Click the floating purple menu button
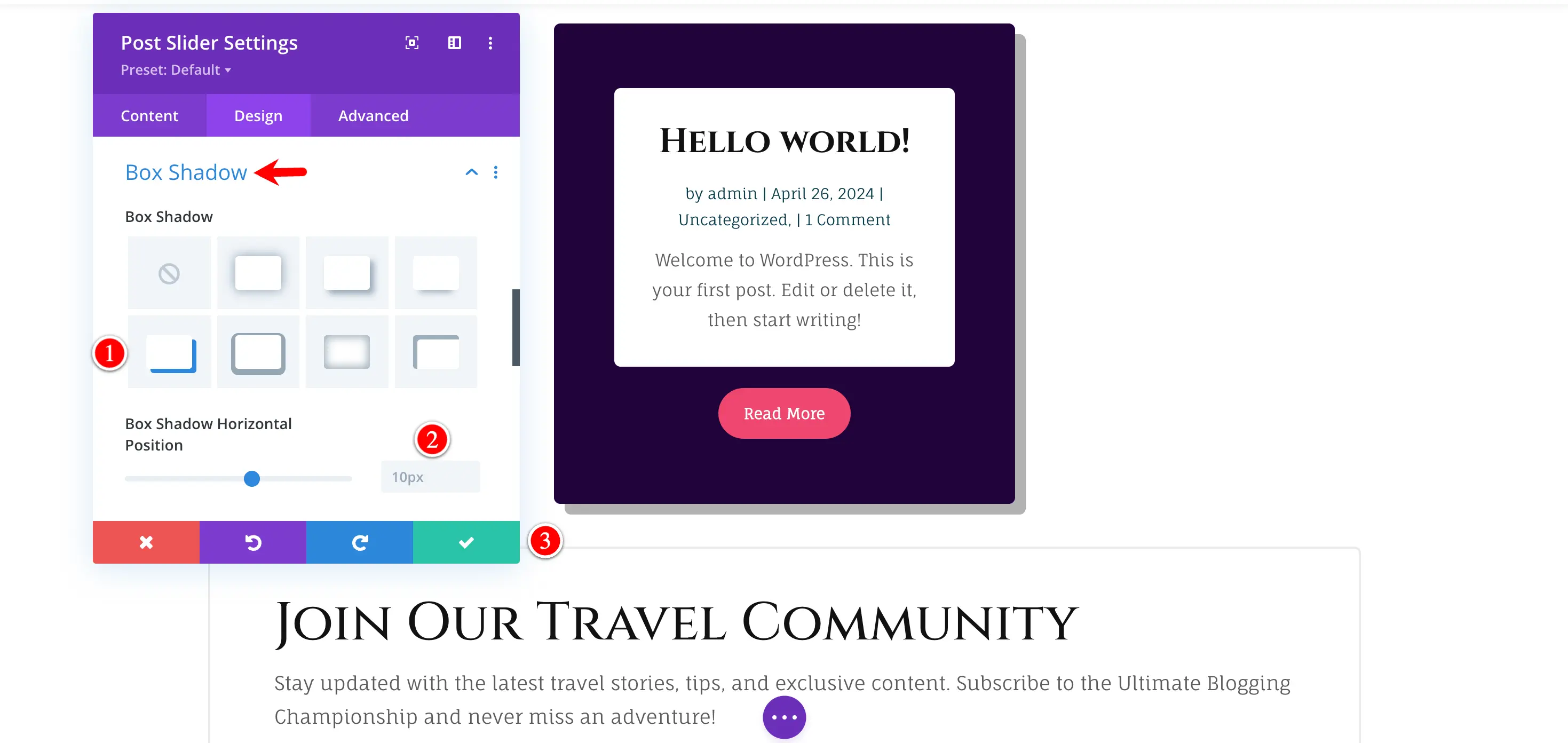 [784, 716]
